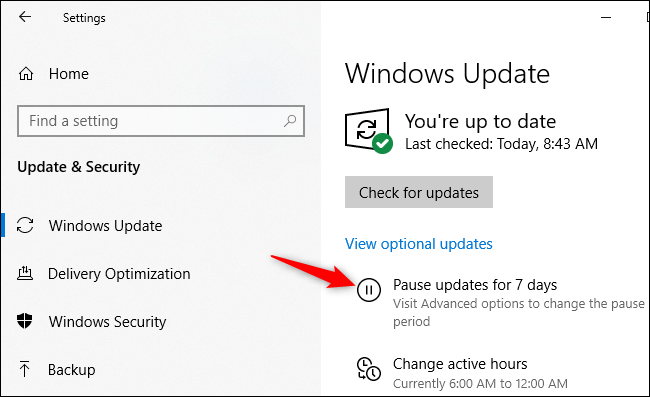Open Delivery Optimization settings
This screenshot has height=397, width=650.
119,274
